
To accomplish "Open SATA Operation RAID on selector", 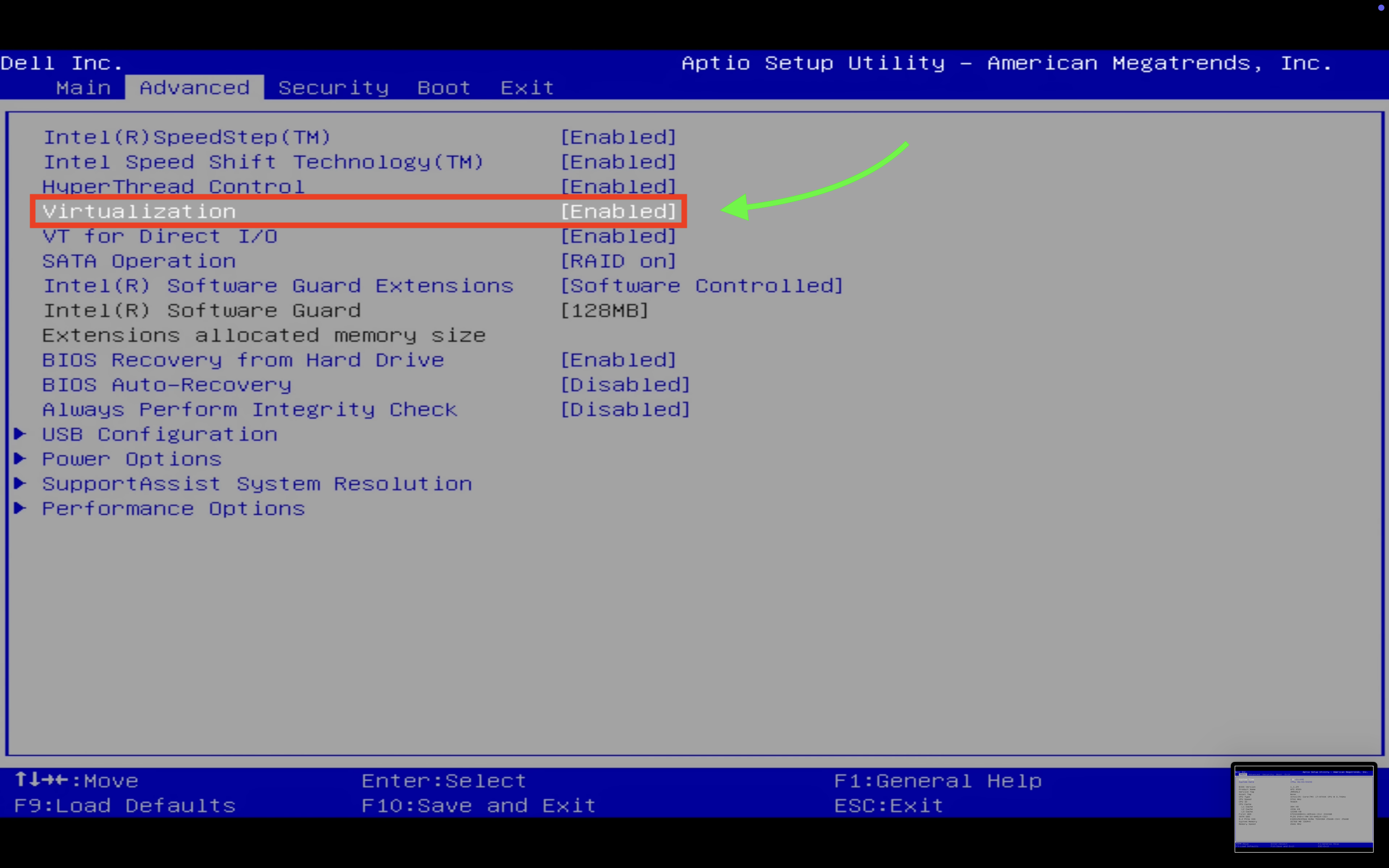I will (x=618, y=261).
